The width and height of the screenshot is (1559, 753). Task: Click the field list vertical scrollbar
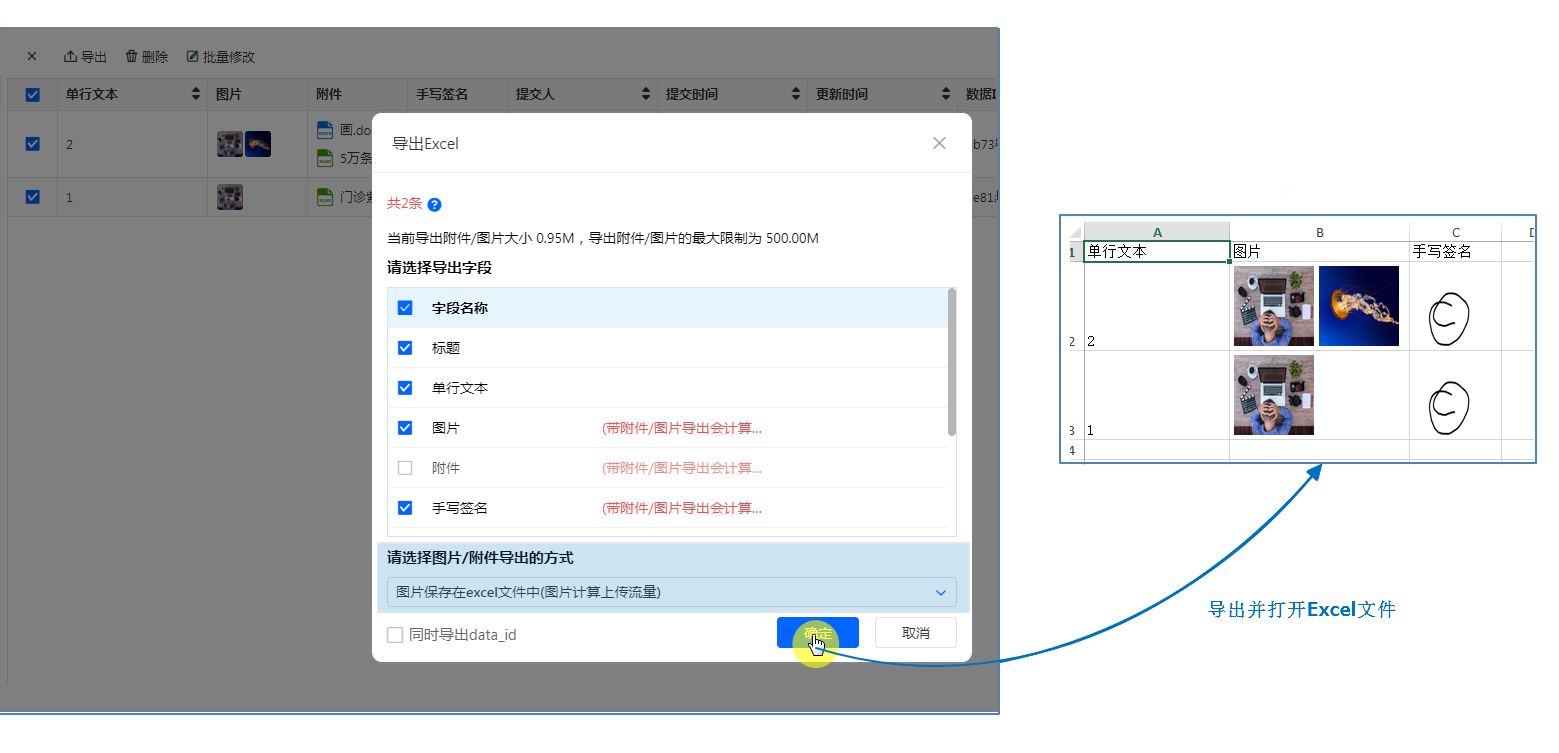[x=952, y=362]
